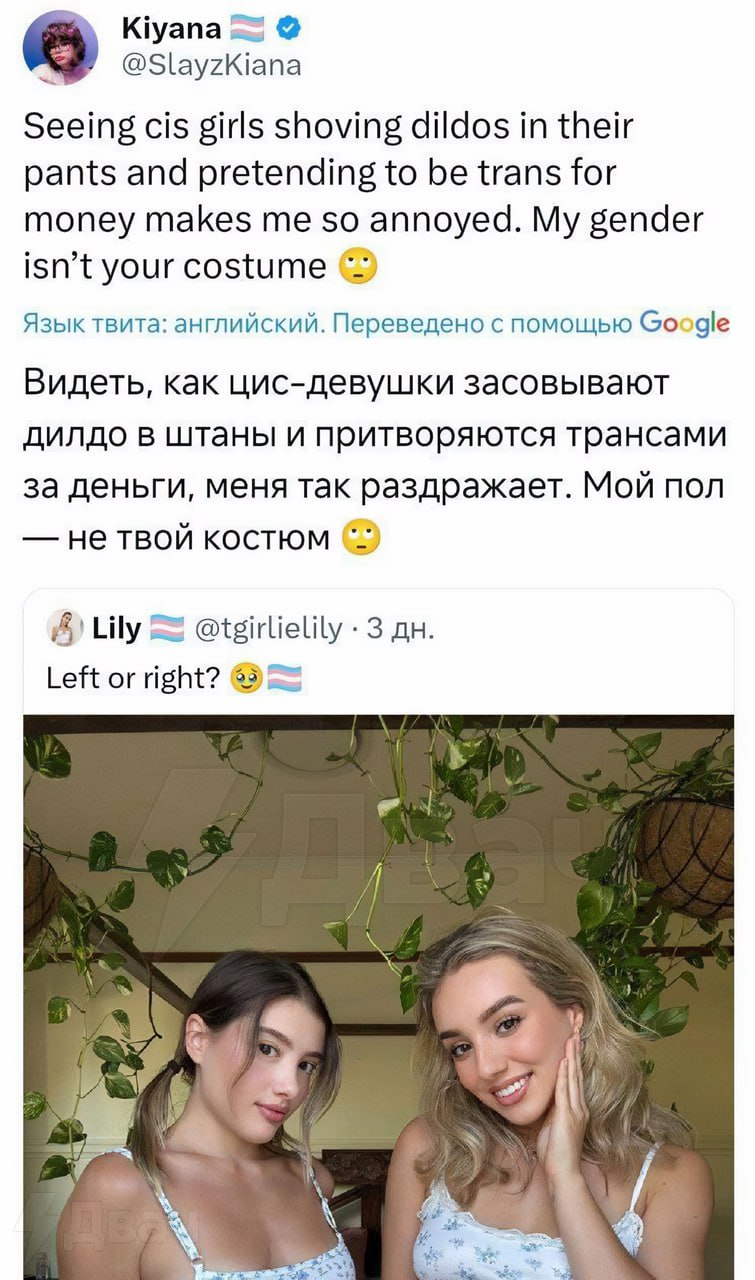The height and width of the screenshot is (1280, 755).
Task: Click the flag emoji beside Lily's name
Action: 166,630
